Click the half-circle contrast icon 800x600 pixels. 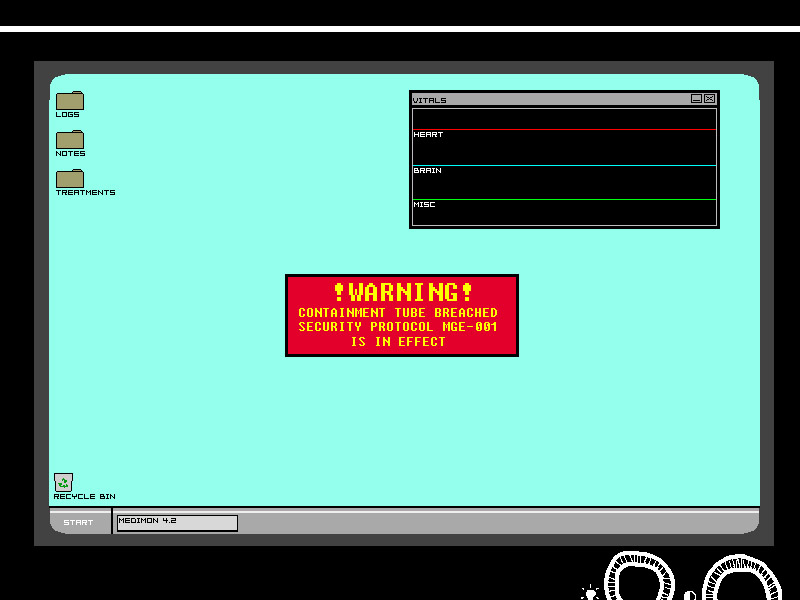pyautogui.click(x=690, y=595)
